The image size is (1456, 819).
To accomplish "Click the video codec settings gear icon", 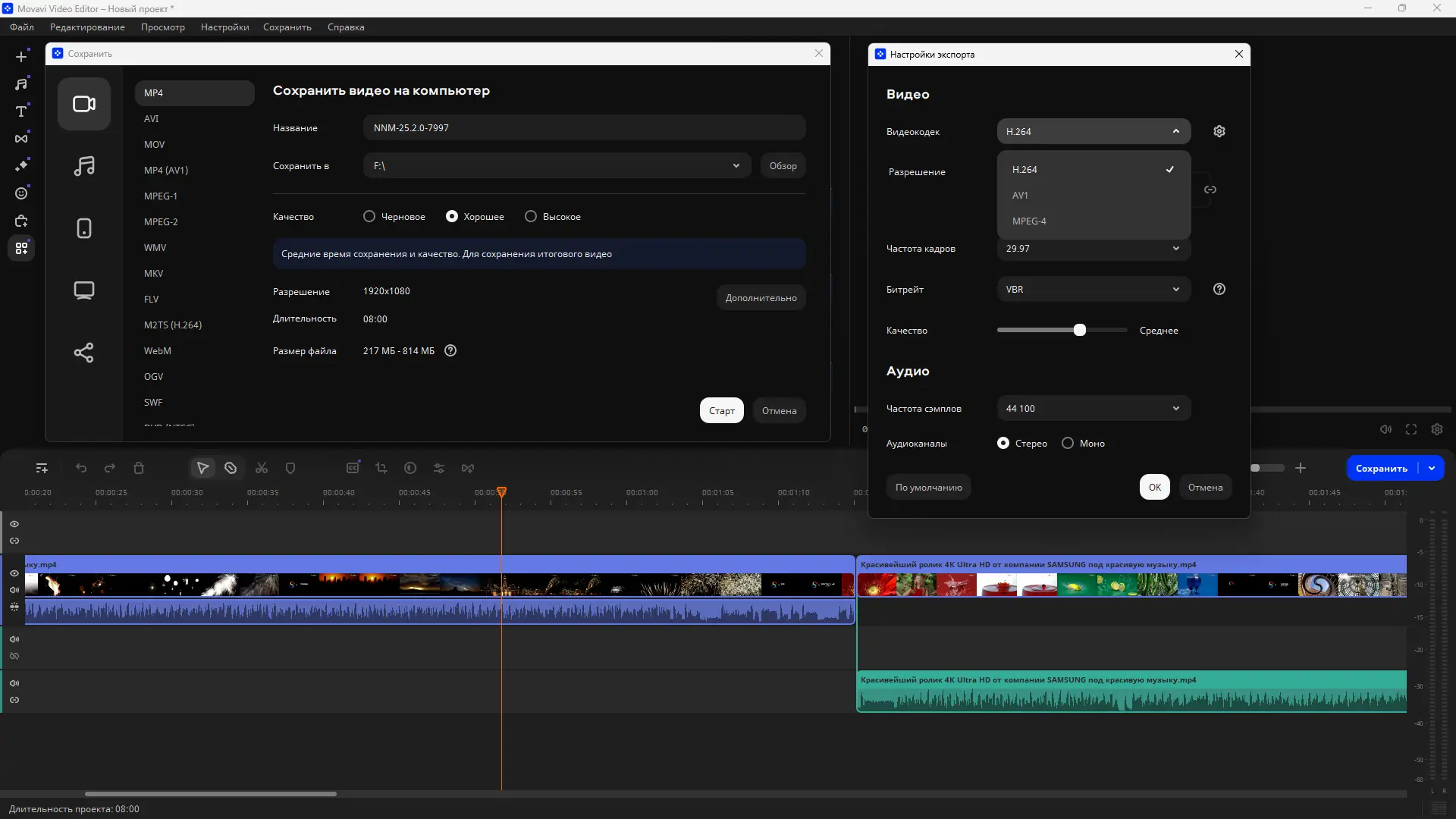I will [x=1219, y=131].
